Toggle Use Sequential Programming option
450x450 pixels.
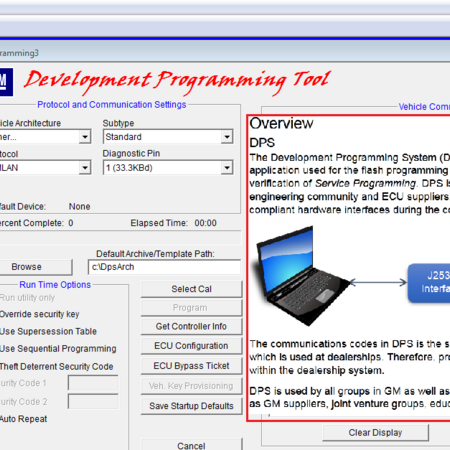(x=58, y=349)
